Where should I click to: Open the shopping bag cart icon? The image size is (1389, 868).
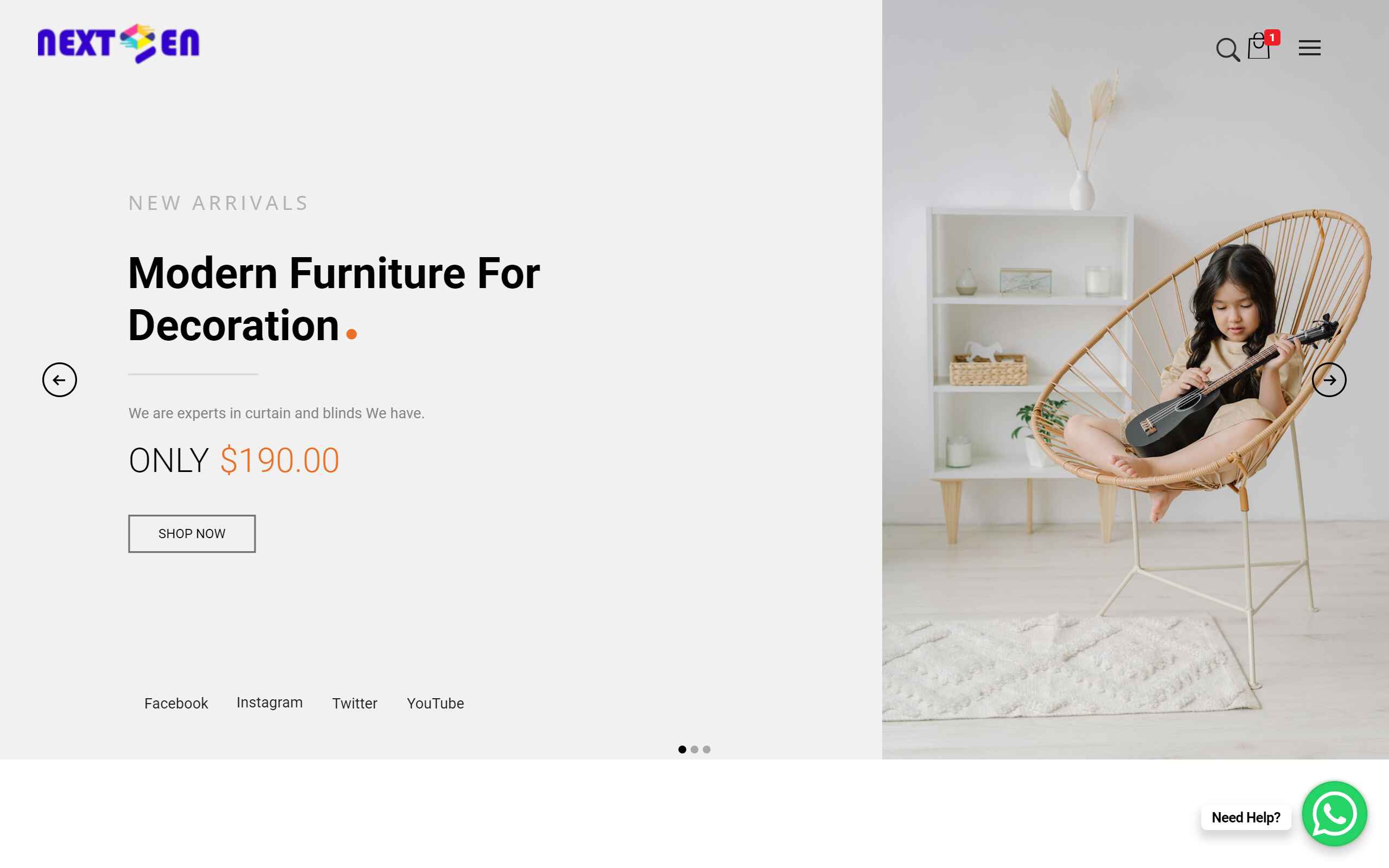pos(1258,47)
